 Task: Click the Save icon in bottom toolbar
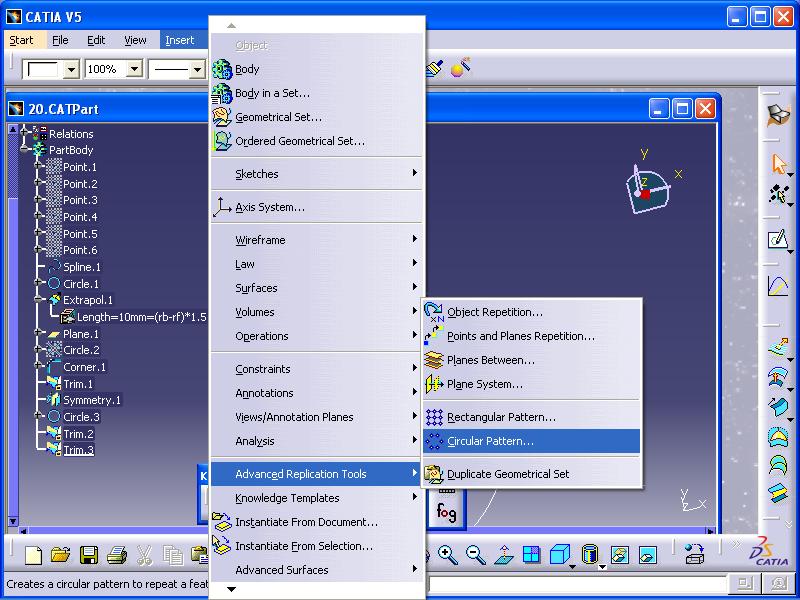point(89,556)
